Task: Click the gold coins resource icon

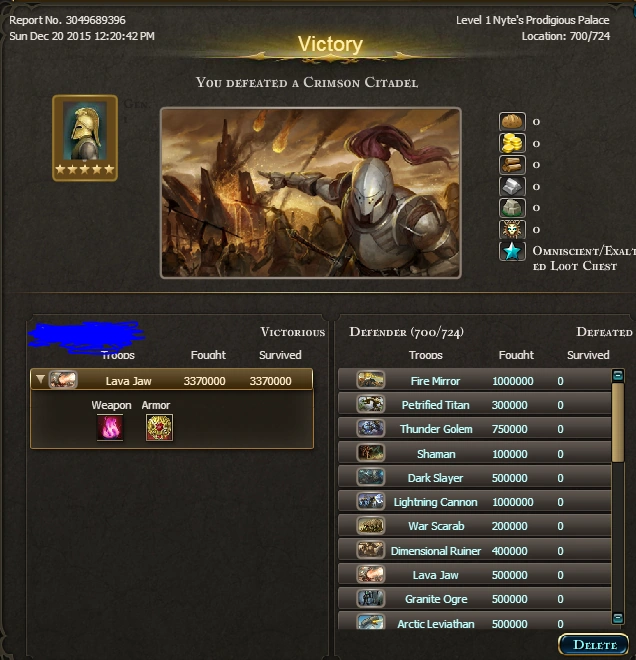Action: 512,143
